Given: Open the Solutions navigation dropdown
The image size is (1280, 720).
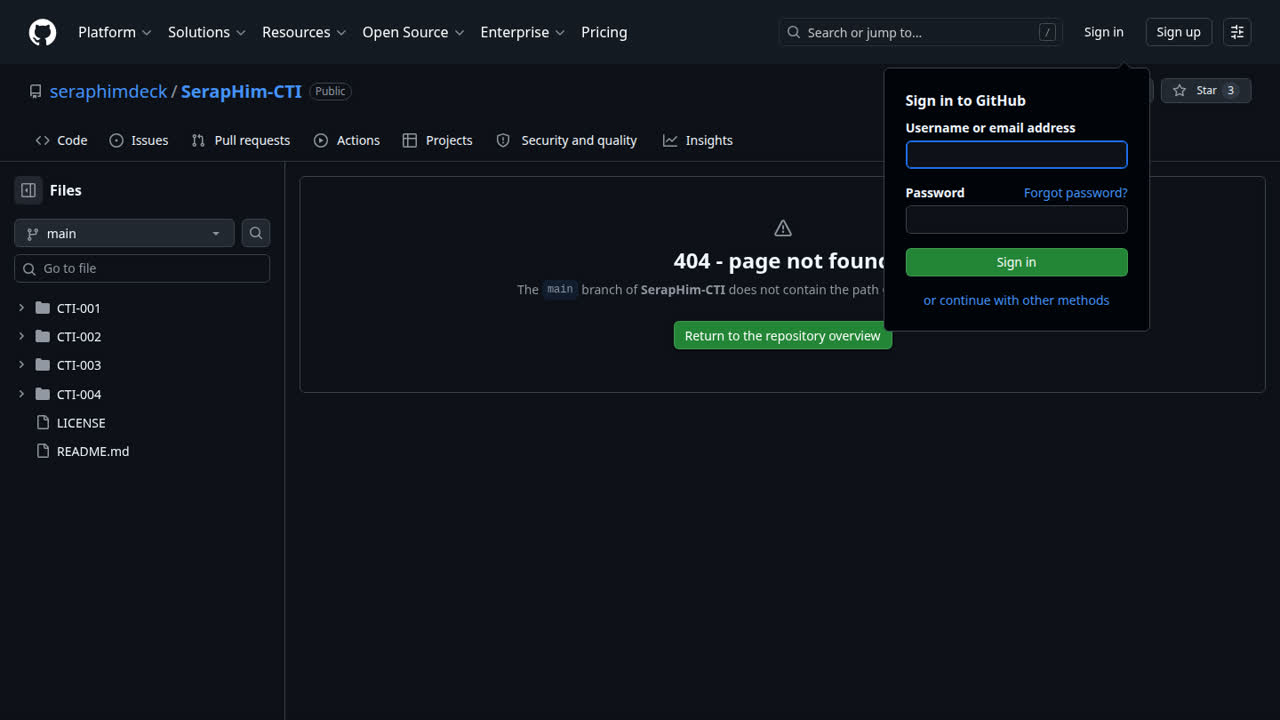Looking at the screenshot, I should pos(207,32).
